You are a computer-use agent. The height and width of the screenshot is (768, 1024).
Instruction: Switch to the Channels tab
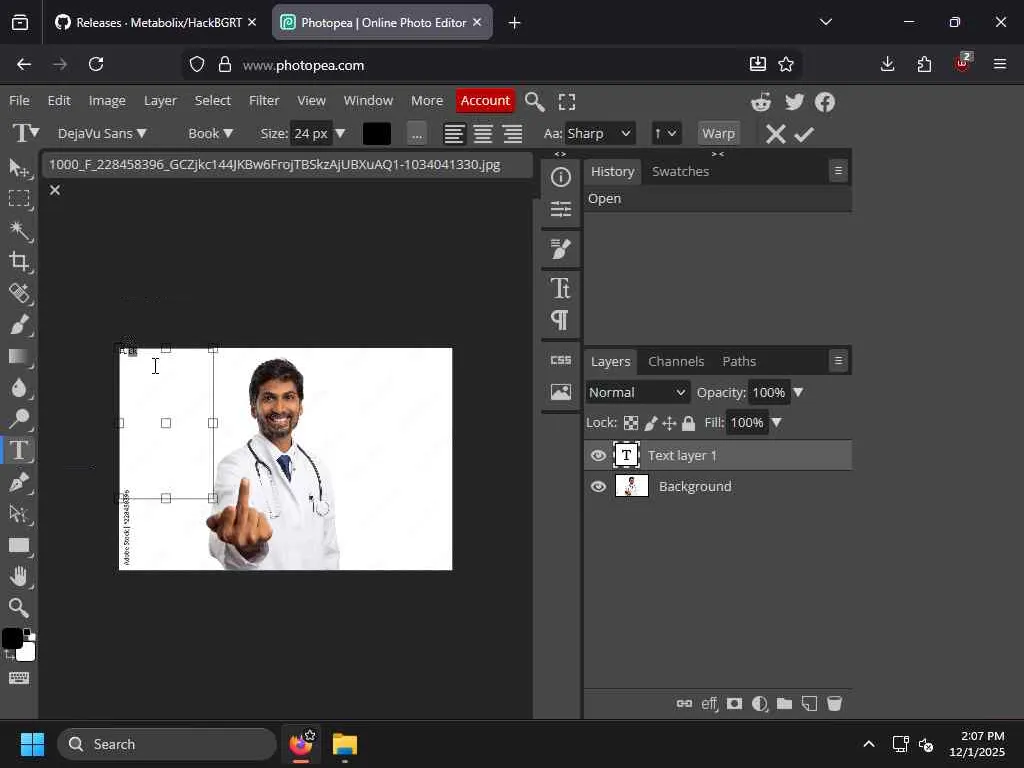(676, 361)
